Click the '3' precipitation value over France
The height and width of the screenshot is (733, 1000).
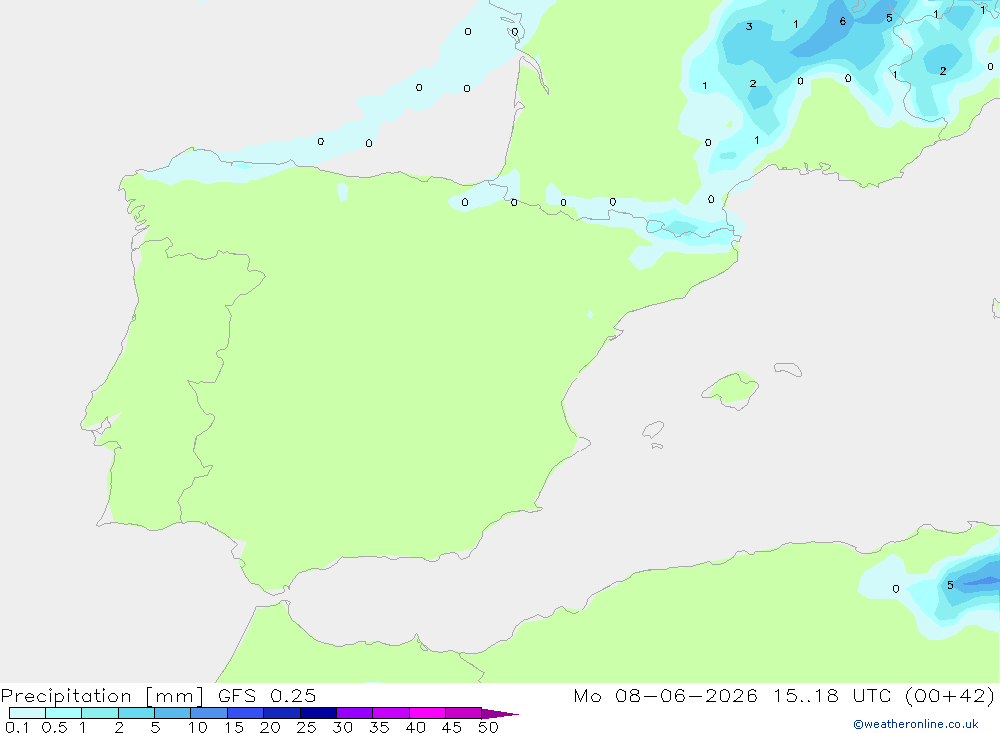pos(749,26)
